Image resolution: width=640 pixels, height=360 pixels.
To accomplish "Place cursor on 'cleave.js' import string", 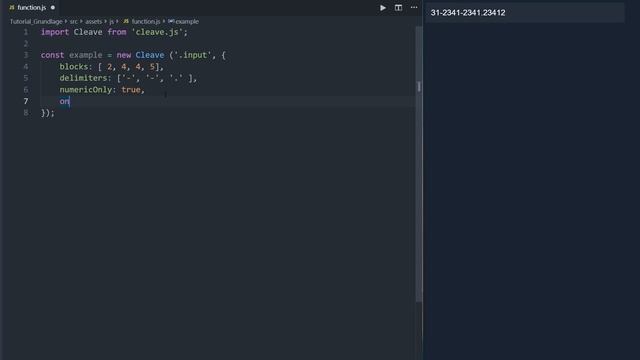I will pyautogui.click(x=157, y=32).
